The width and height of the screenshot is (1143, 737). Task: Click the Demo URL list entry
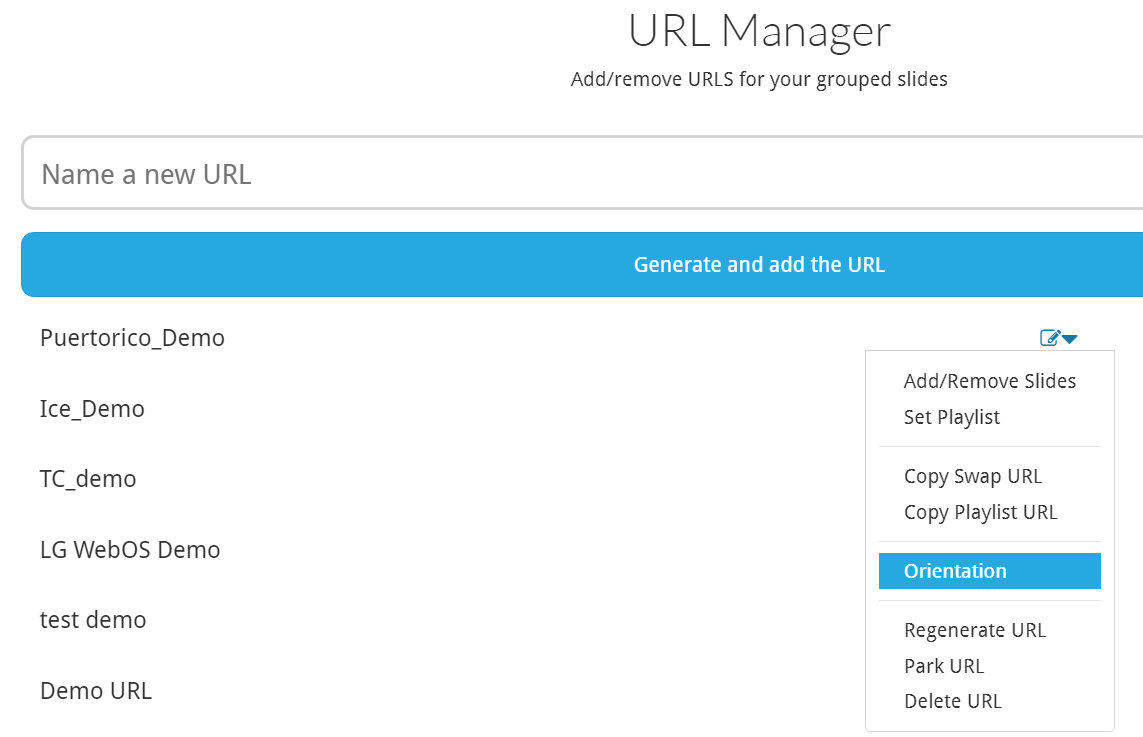click(96, 691)
